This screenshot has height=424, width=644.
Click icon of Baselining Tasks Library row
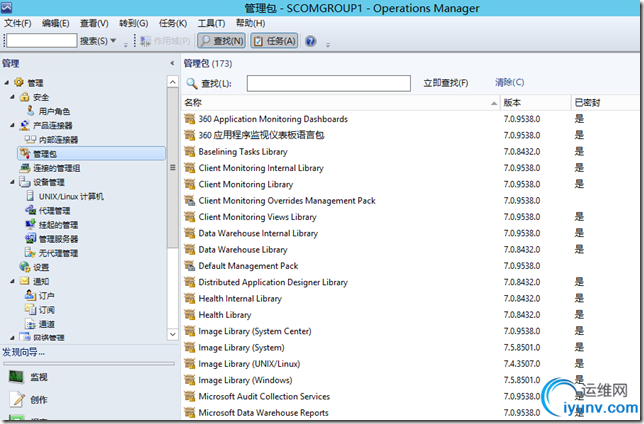189,152
